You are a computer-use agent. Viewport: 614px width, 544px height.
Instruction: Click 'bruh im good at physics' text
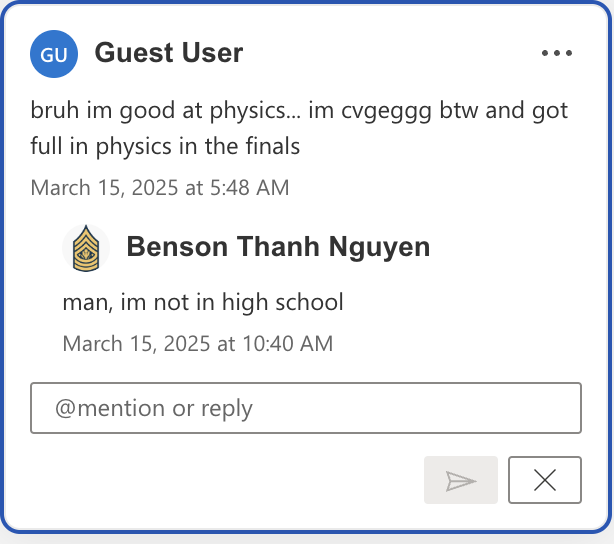tap(166, 111)
